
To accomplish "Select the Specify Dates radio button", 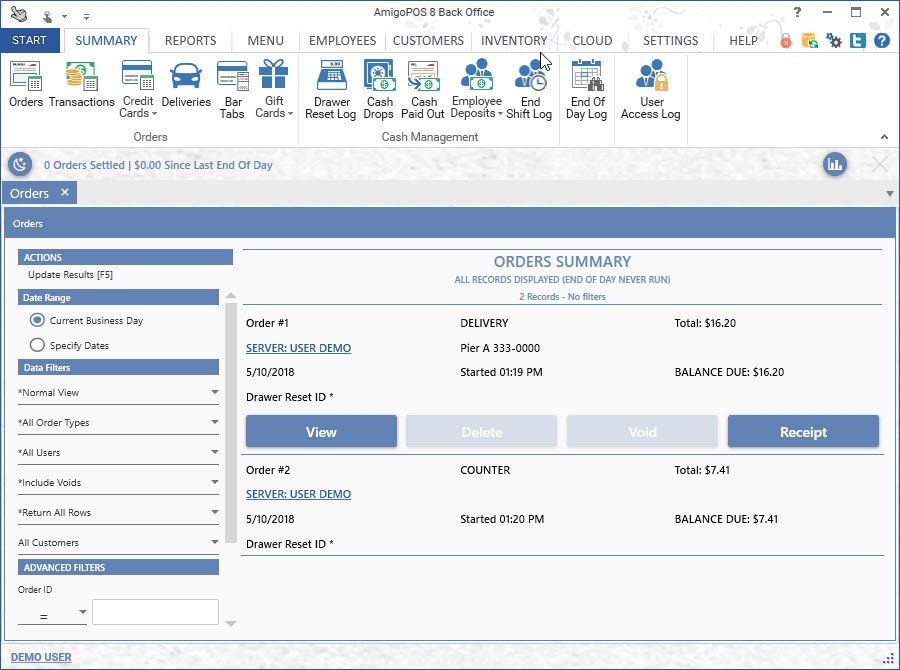I will [38, 345].
